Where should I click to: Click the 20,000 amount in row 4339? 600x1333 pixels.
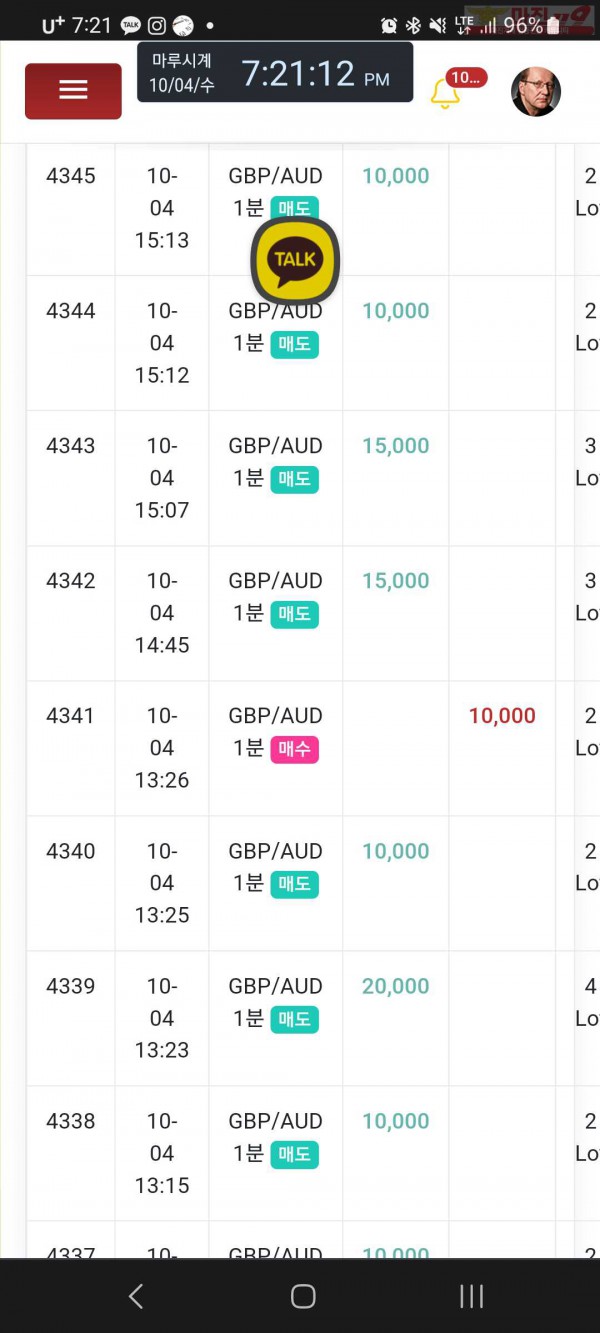coord(396,986)
